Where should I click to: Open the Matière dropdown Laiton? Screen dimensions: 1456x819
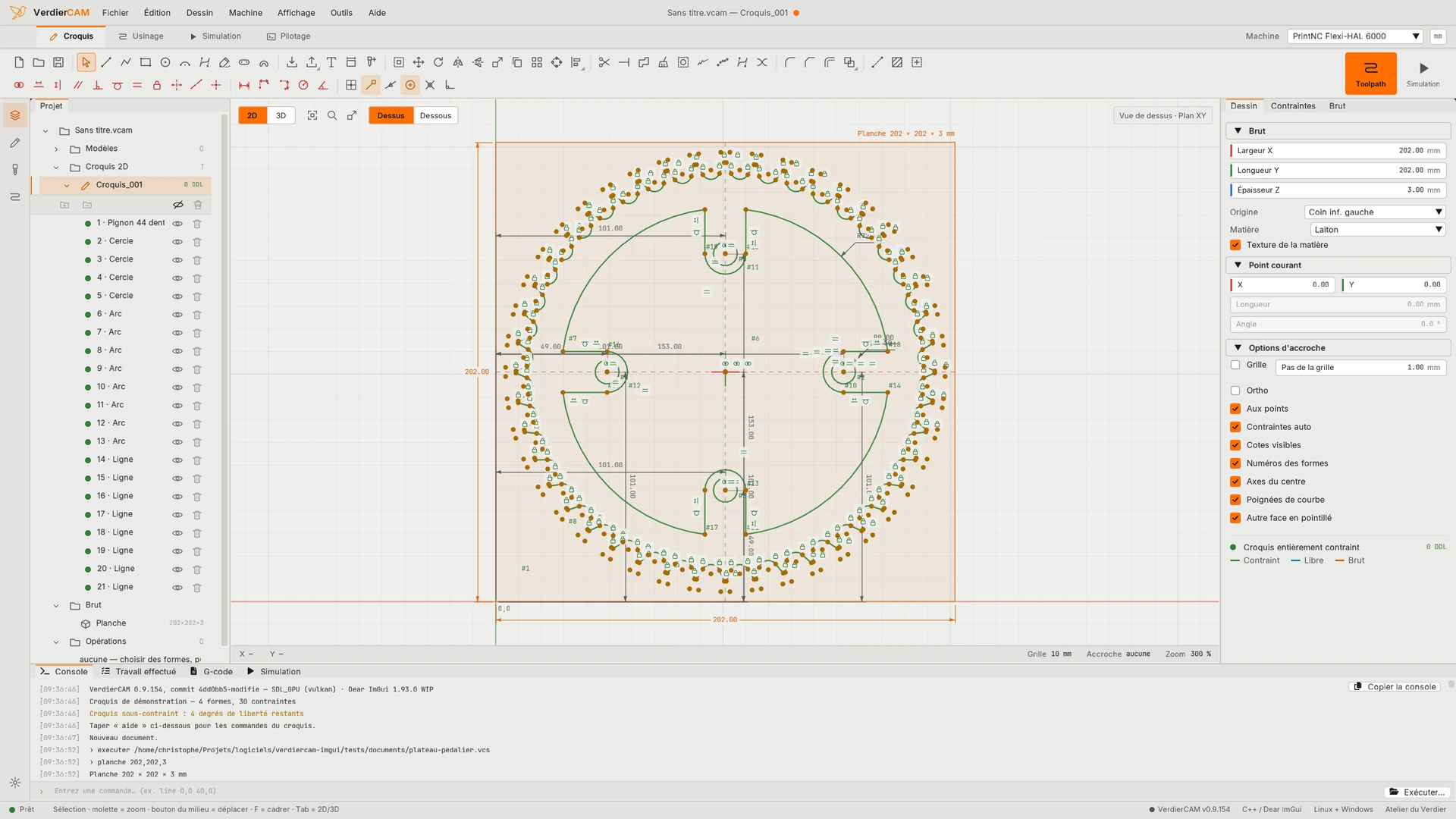[x=1378, y=230]
